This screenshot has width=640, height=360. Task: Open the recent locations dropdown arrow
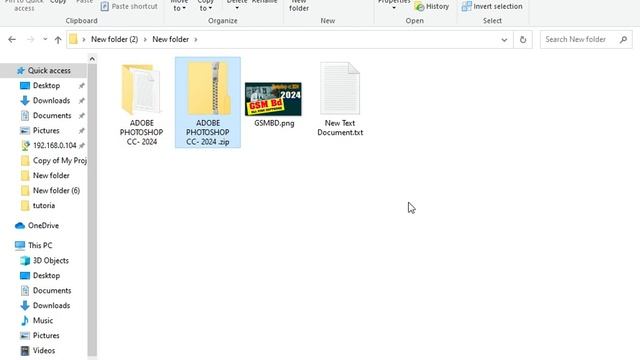45,40
